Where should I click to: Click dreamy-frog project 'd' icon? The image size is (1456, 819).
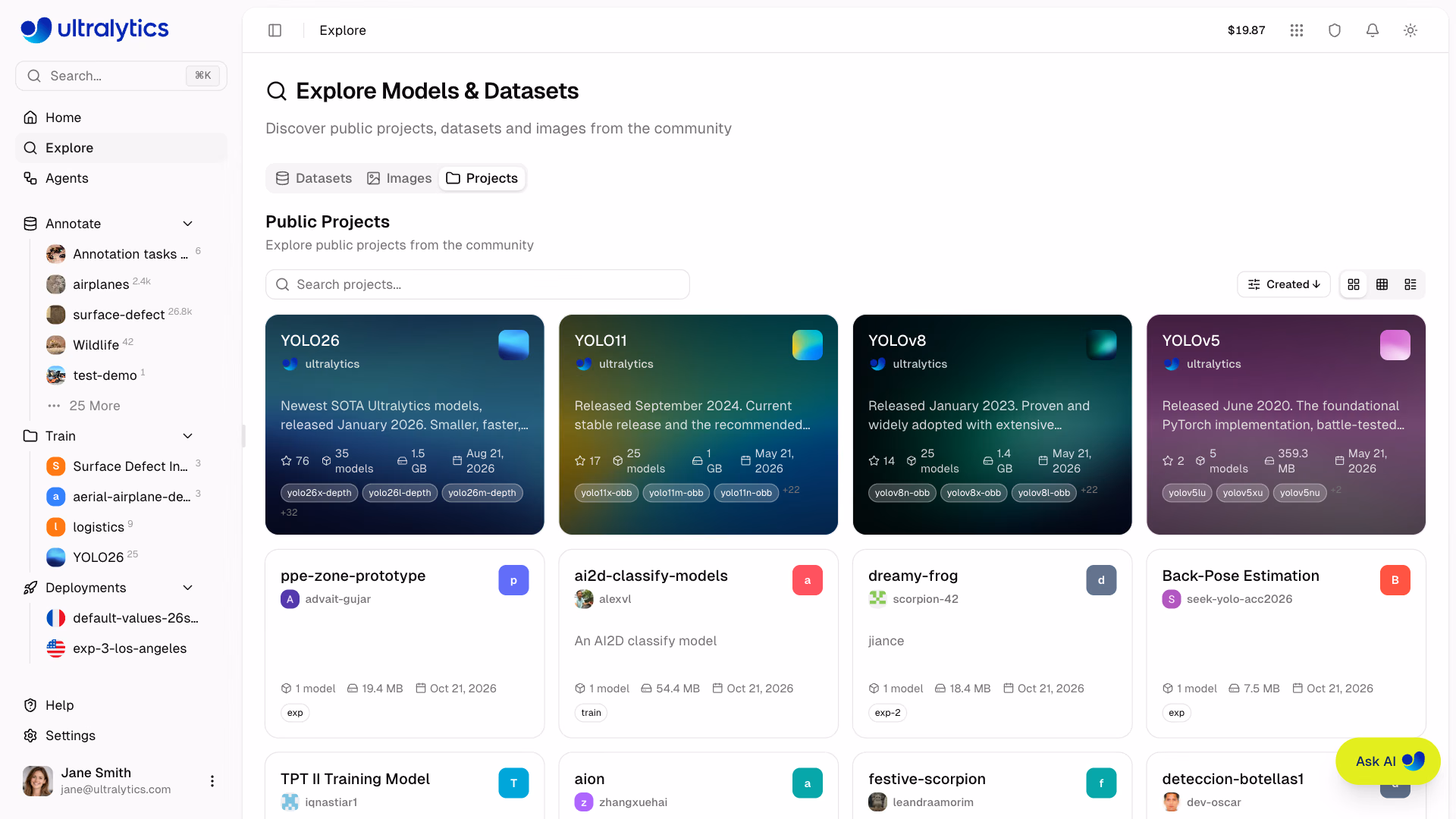[1101, 580]
